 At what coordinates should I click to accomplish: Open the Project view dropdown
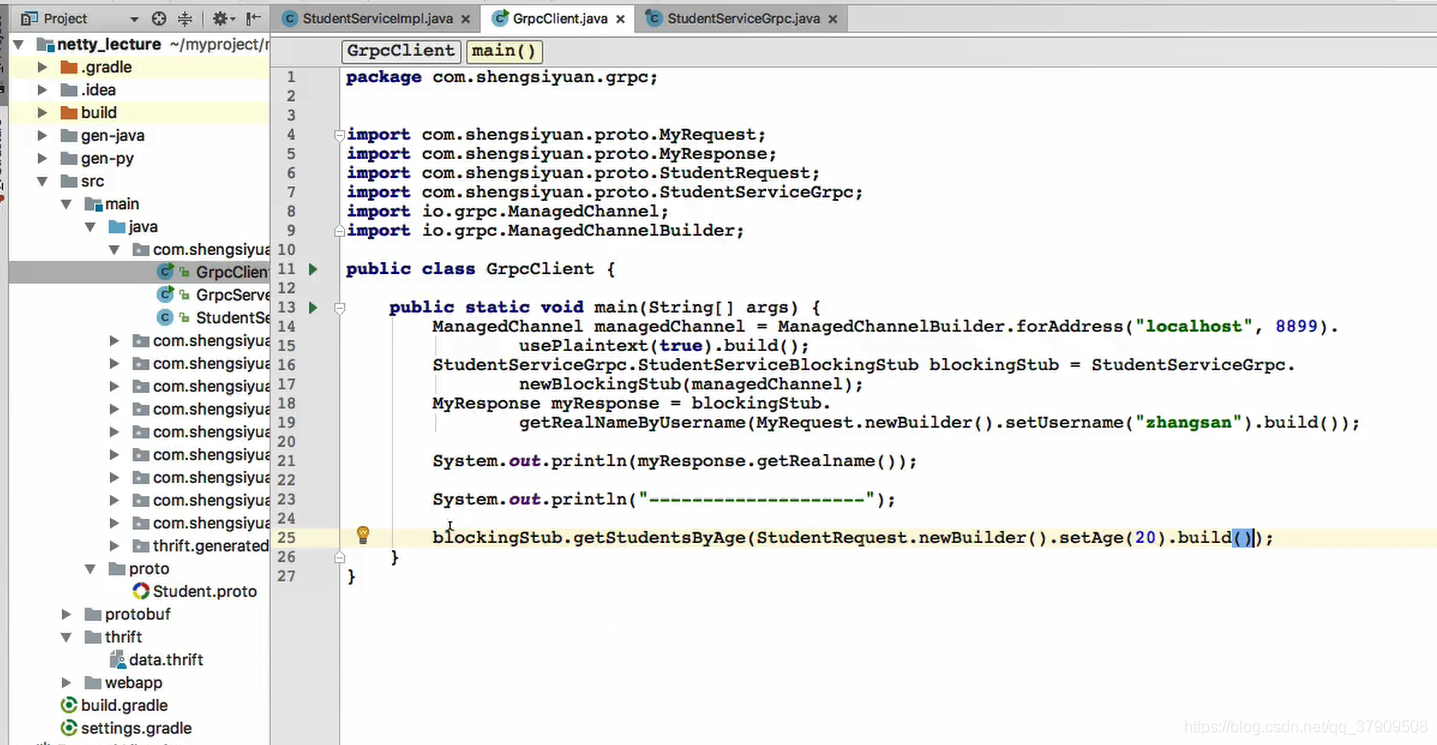point(134,19)
